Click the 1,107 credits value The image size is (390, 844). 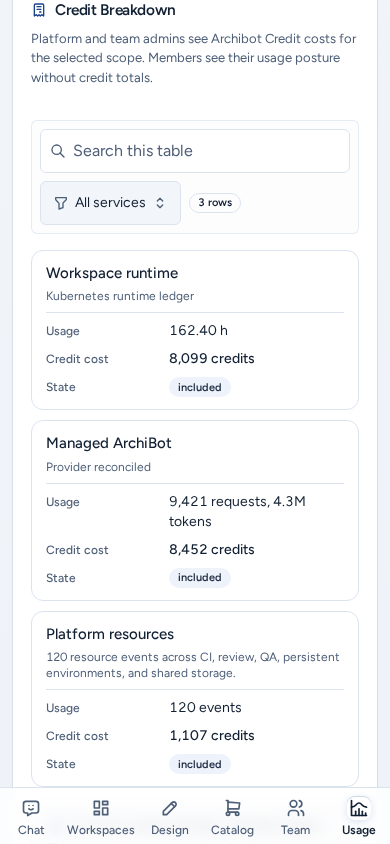click(x=212, y=736)
